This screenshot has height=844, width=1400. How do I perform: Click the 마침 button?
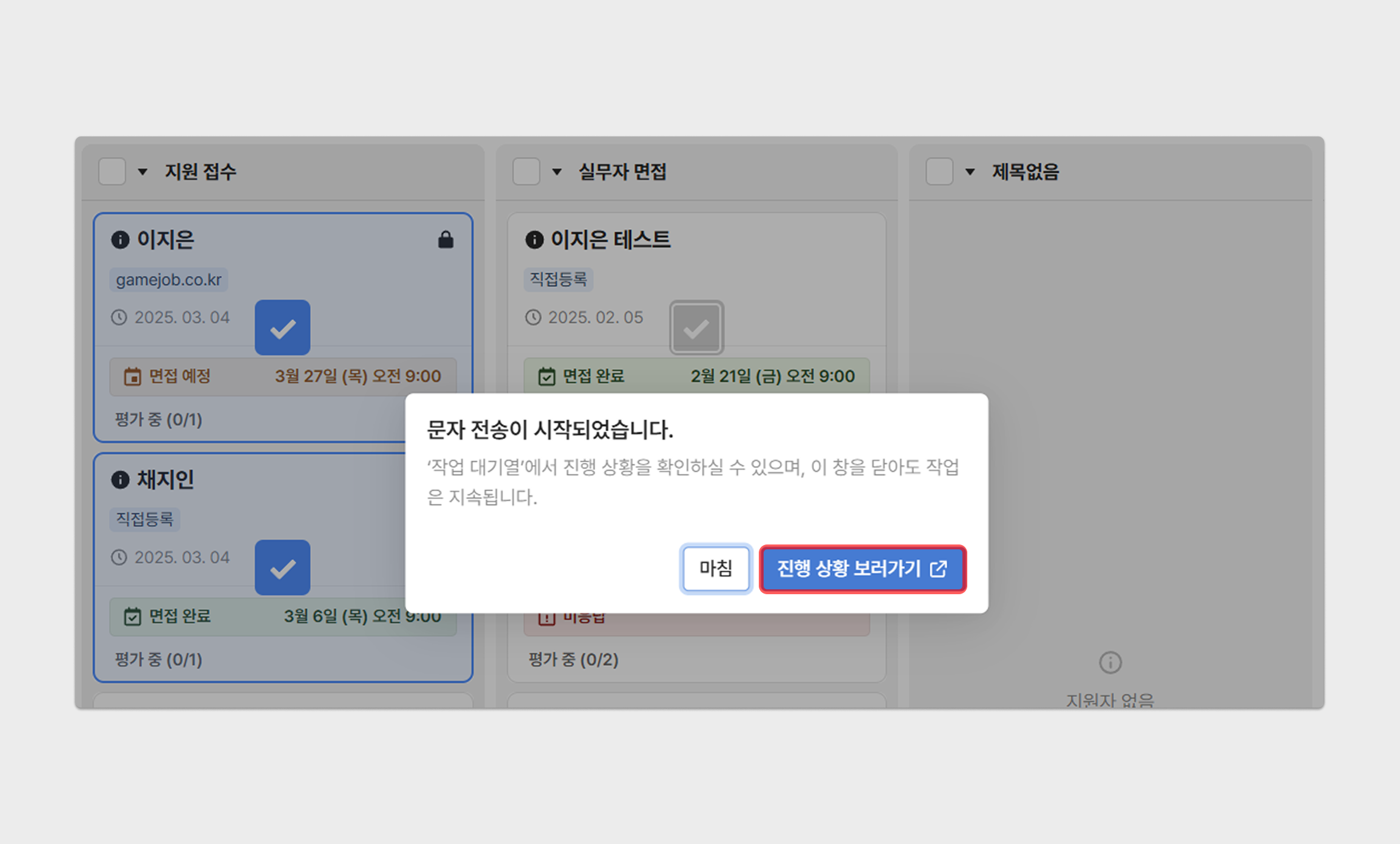point(716,569)
